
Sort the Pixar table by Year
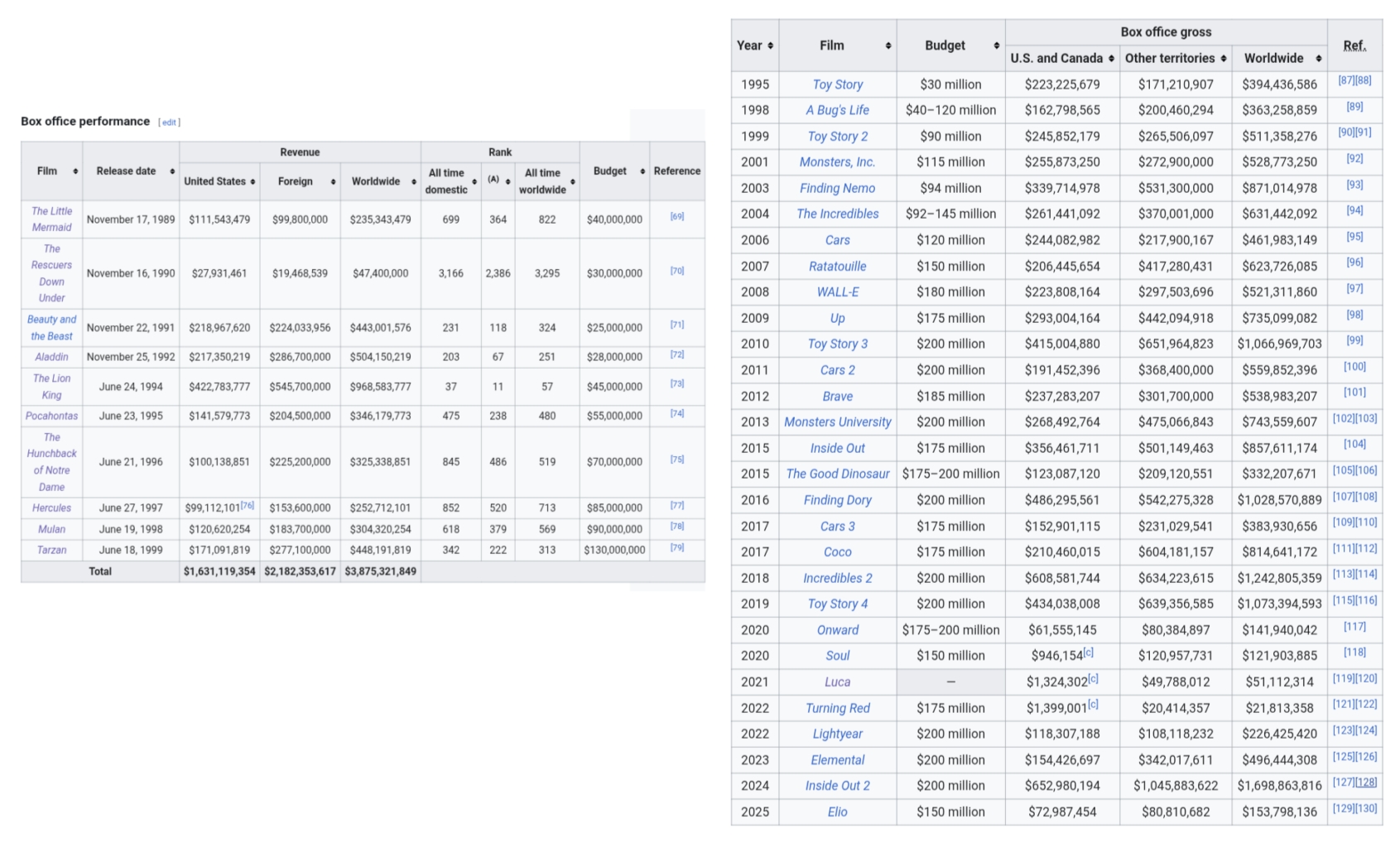click(771, 46)
